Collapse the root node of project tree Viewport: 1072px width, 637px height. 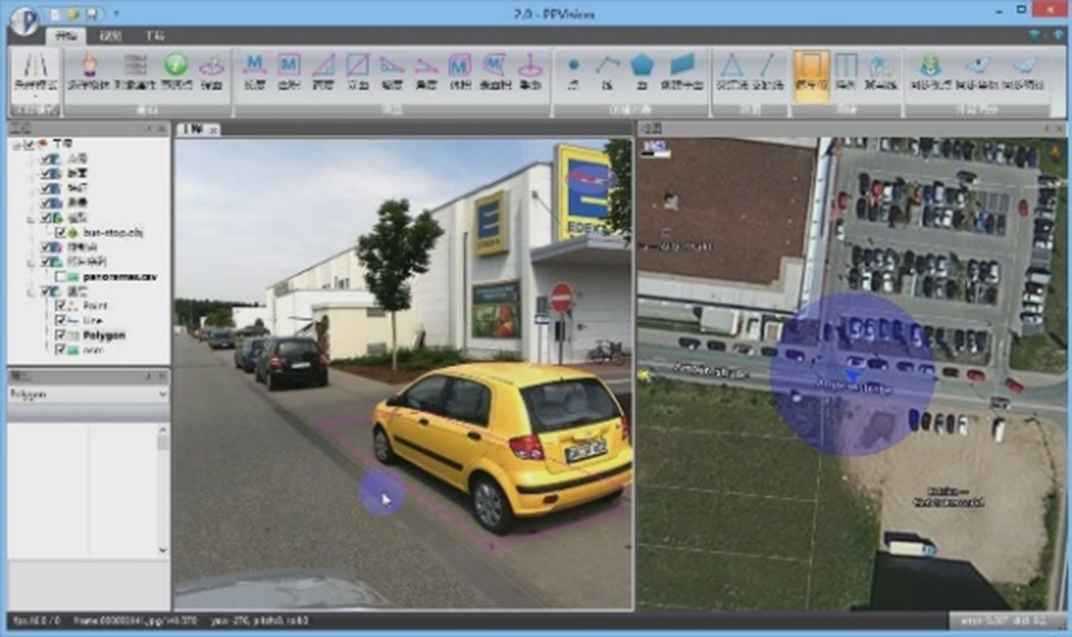tap(15, 145)
